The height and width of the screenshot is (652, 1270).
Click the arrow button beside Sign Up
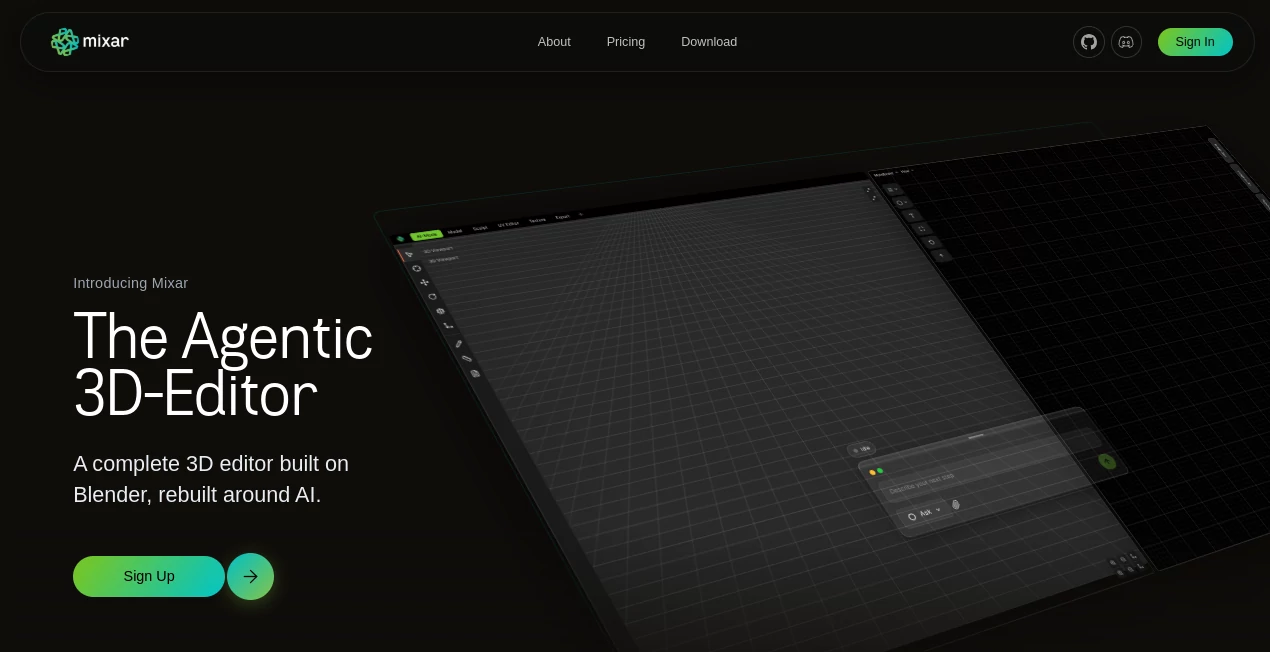250,576
